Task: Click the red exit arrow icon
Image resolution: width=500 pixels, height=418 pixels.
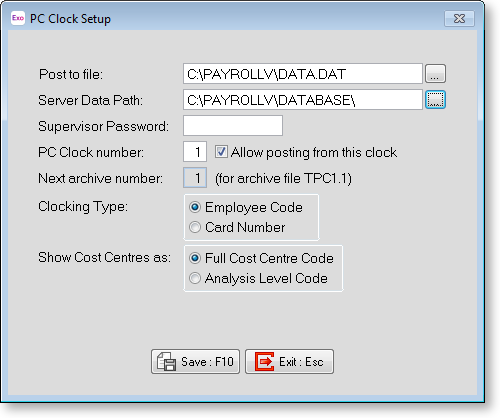Action: click(264, 361)
